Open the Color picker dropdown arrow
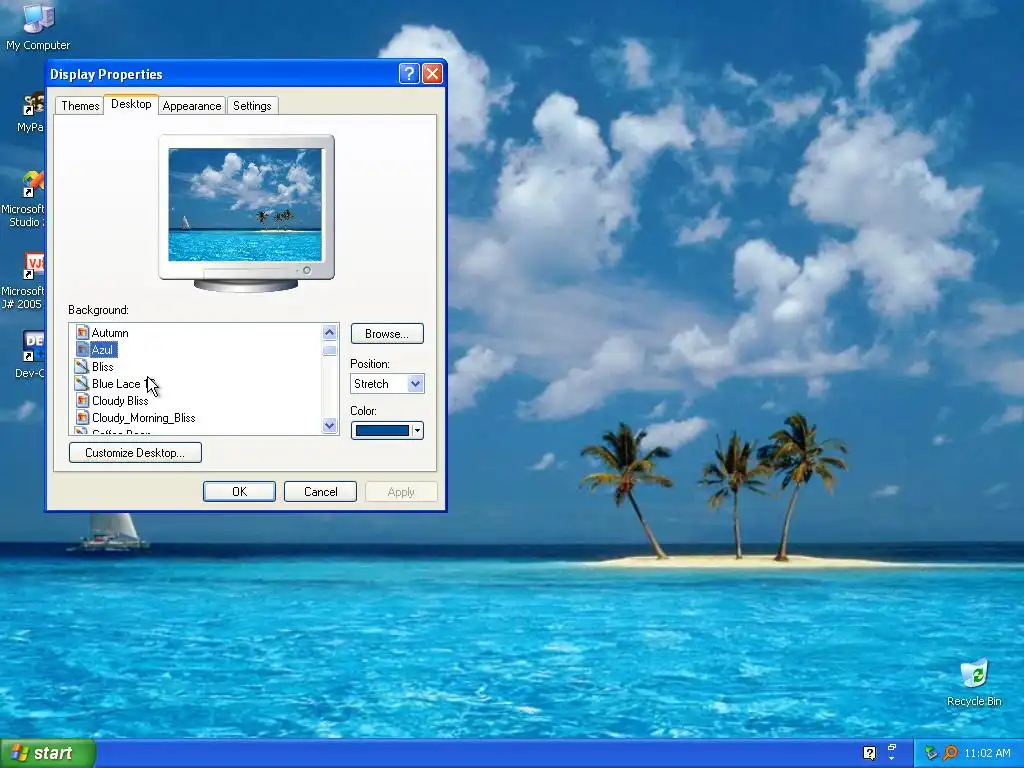 417,430
